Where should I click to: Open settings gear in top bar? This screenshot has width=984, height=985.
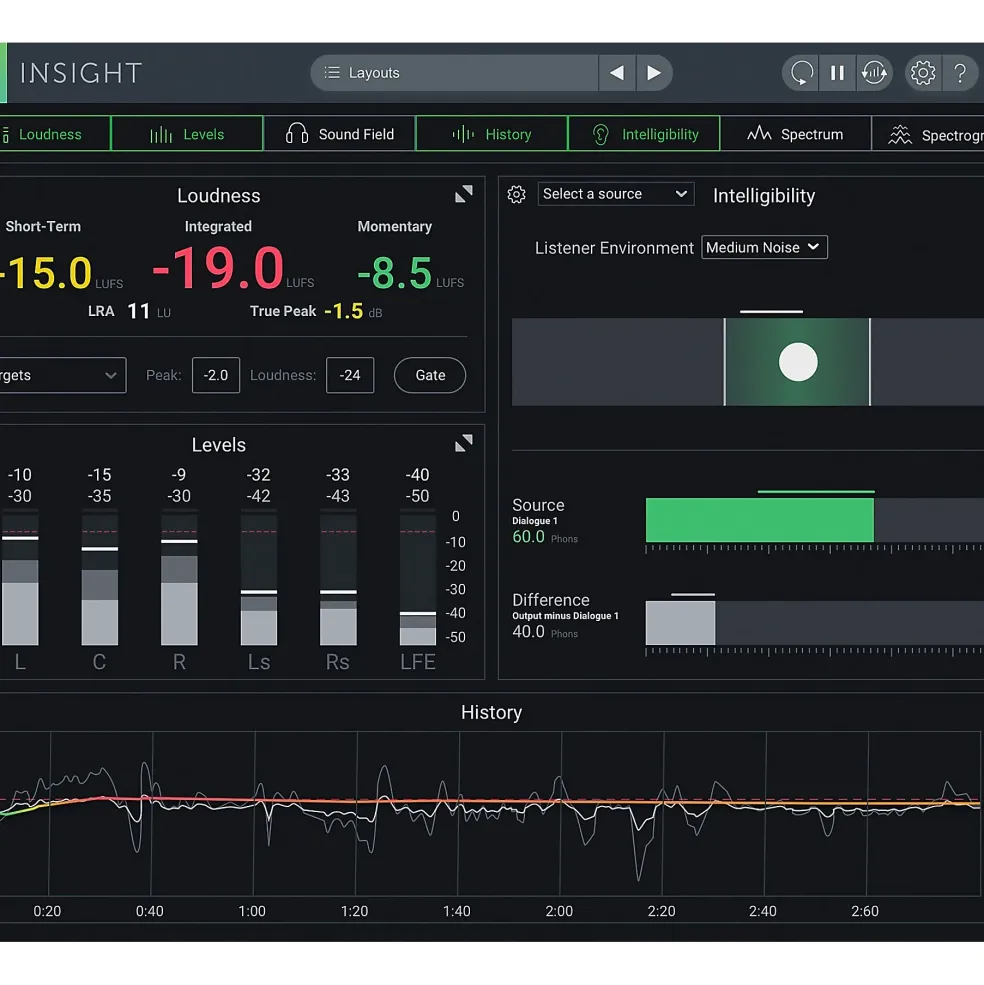[x=923, y=73]
